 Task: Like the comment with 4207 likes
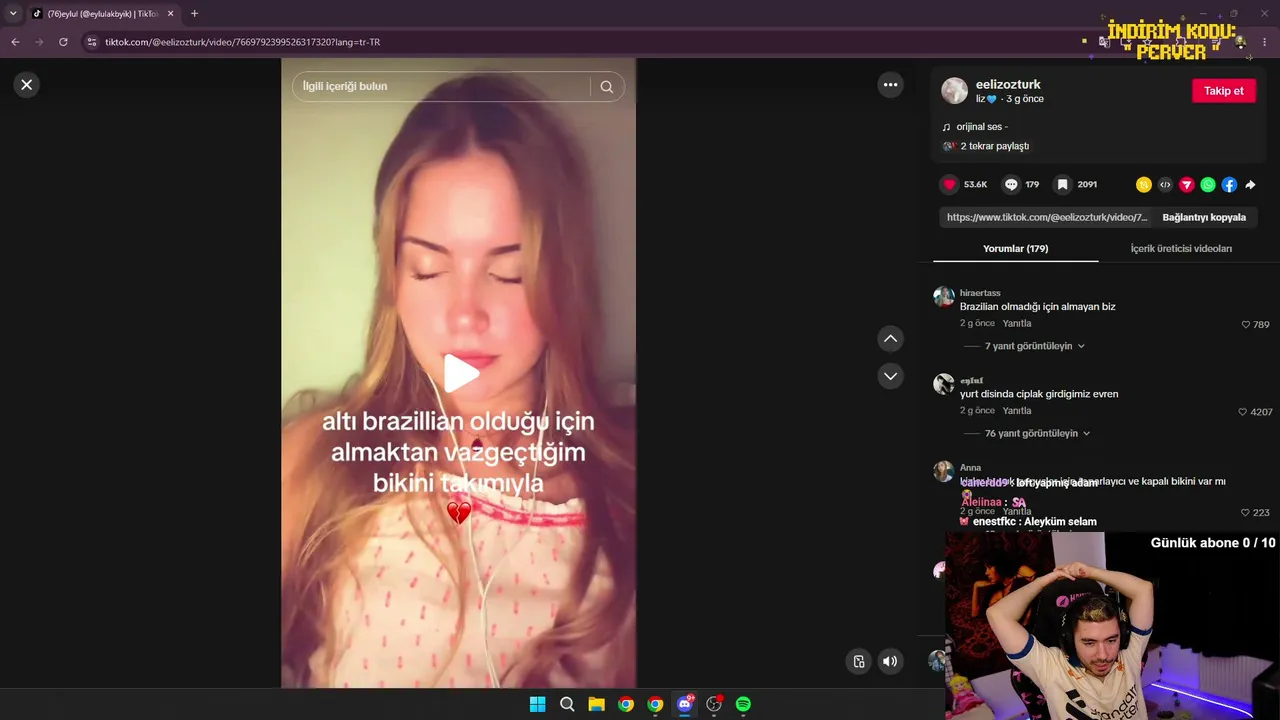pos(1243,412)
